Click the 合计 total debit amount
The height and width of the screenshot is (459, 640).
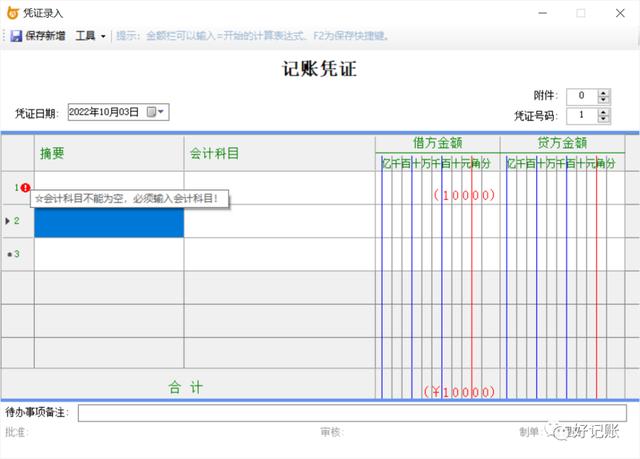[x=459, y=392]
